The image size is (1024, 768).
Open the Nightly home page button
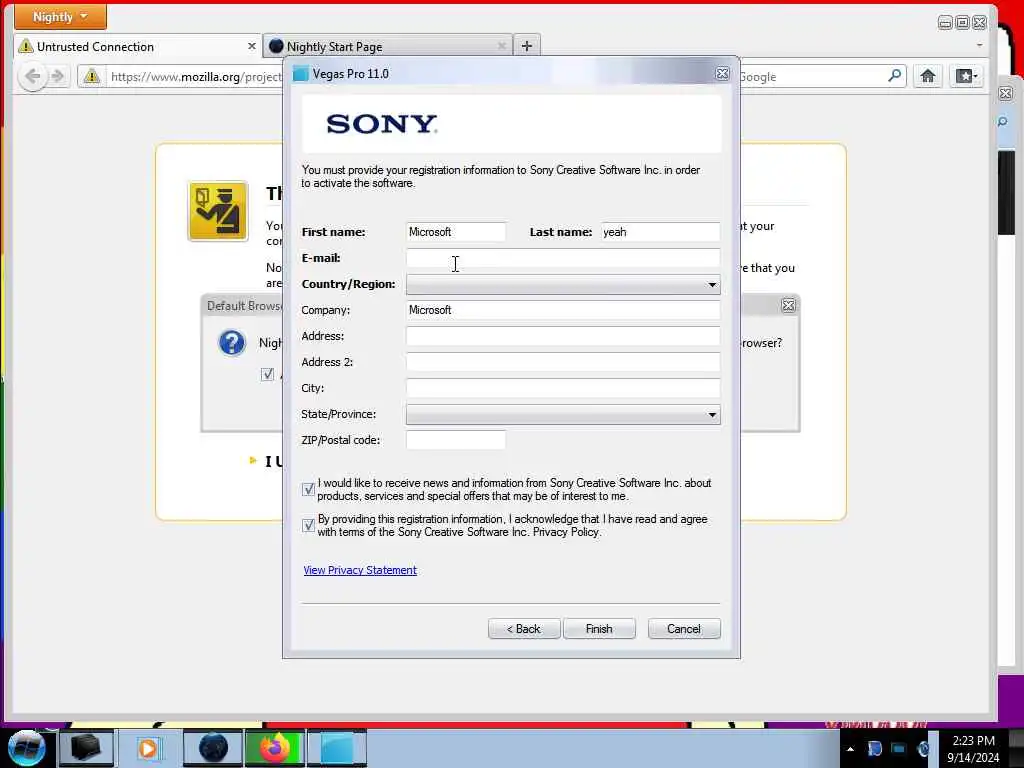[x=927, y=76]
